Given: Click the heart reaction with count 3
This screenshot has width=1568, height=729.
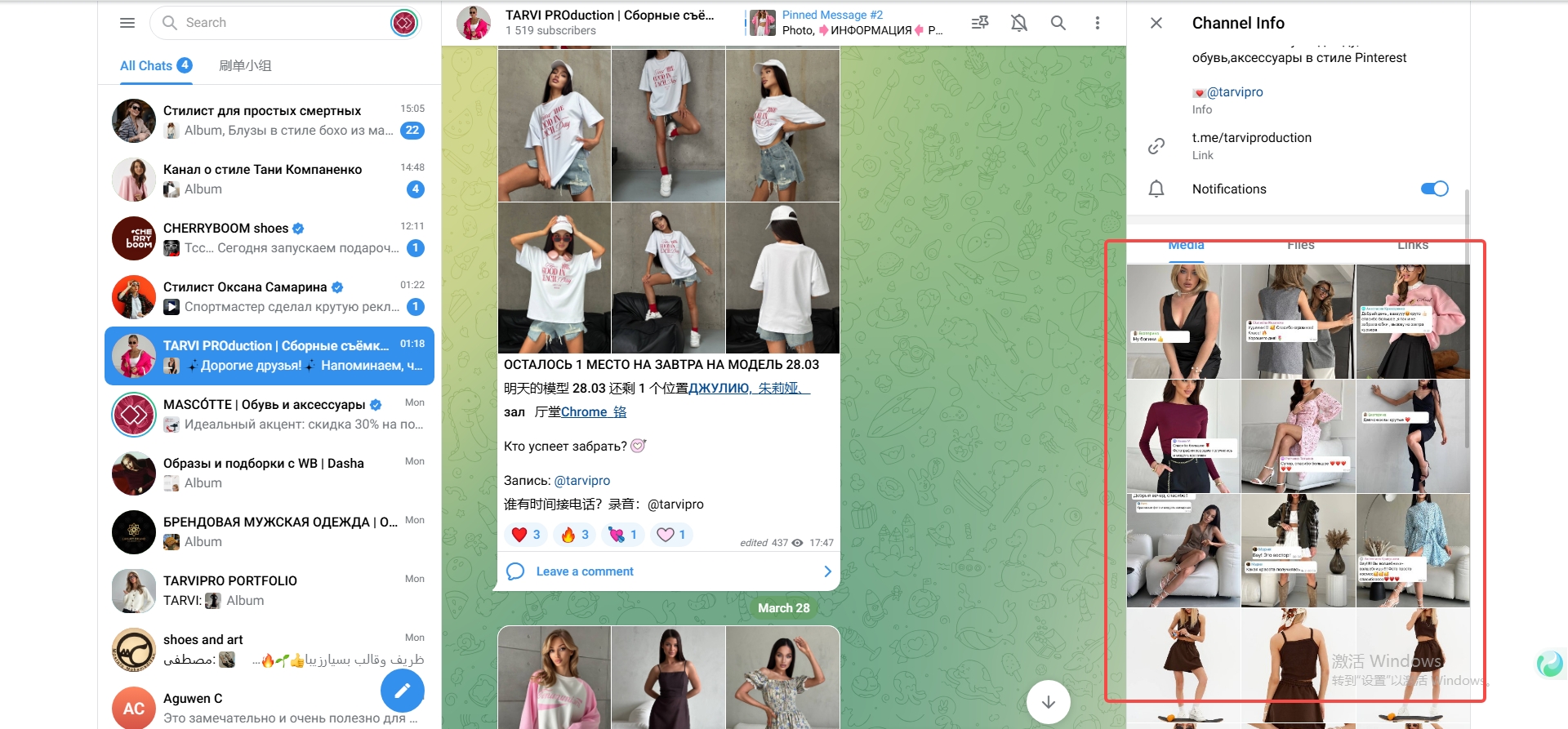Looking at the screenshot, I should pyautogui.click(x=525, y=535).
